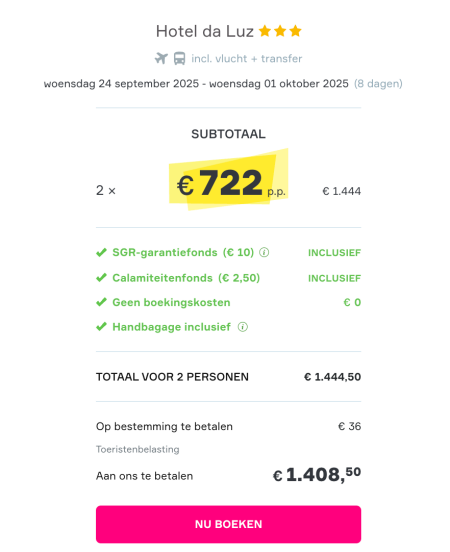
Task: Click the green checkmark beside SGR-garantiefonds
Action: point(101,252)
